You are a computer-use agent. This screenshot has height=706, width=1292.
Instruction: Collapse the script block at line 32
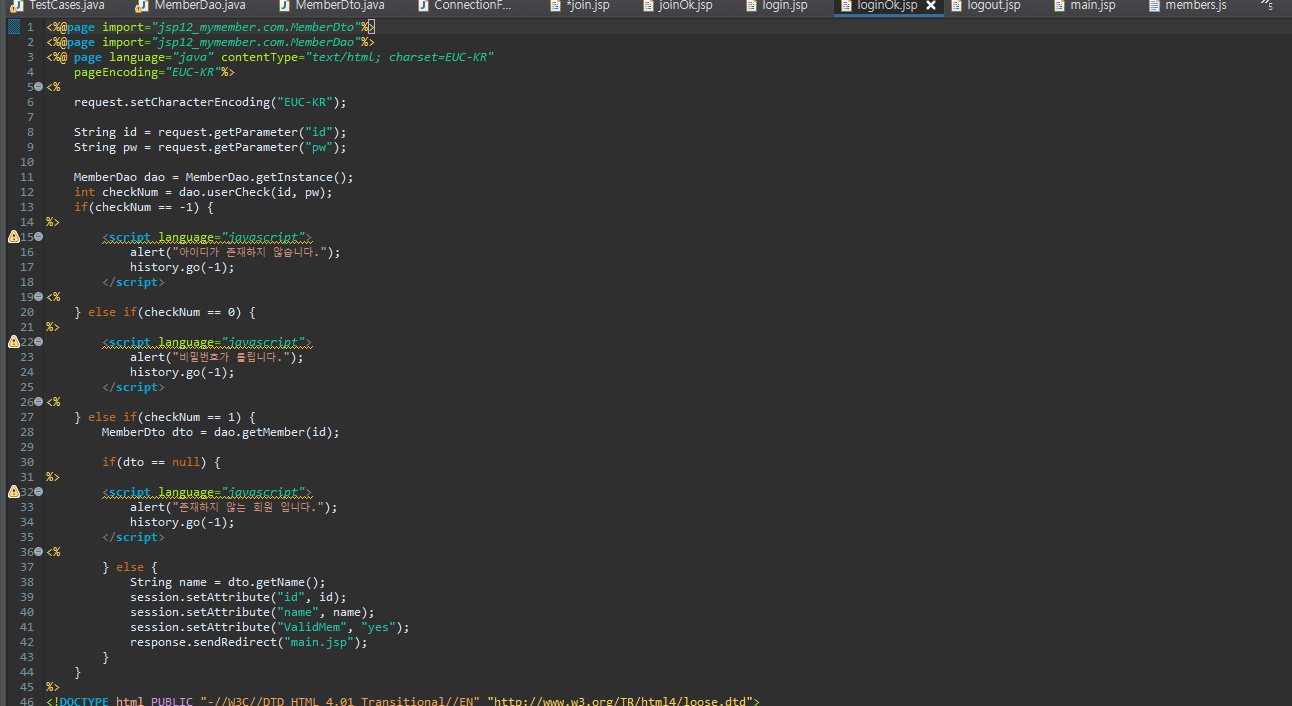(38, 492)
